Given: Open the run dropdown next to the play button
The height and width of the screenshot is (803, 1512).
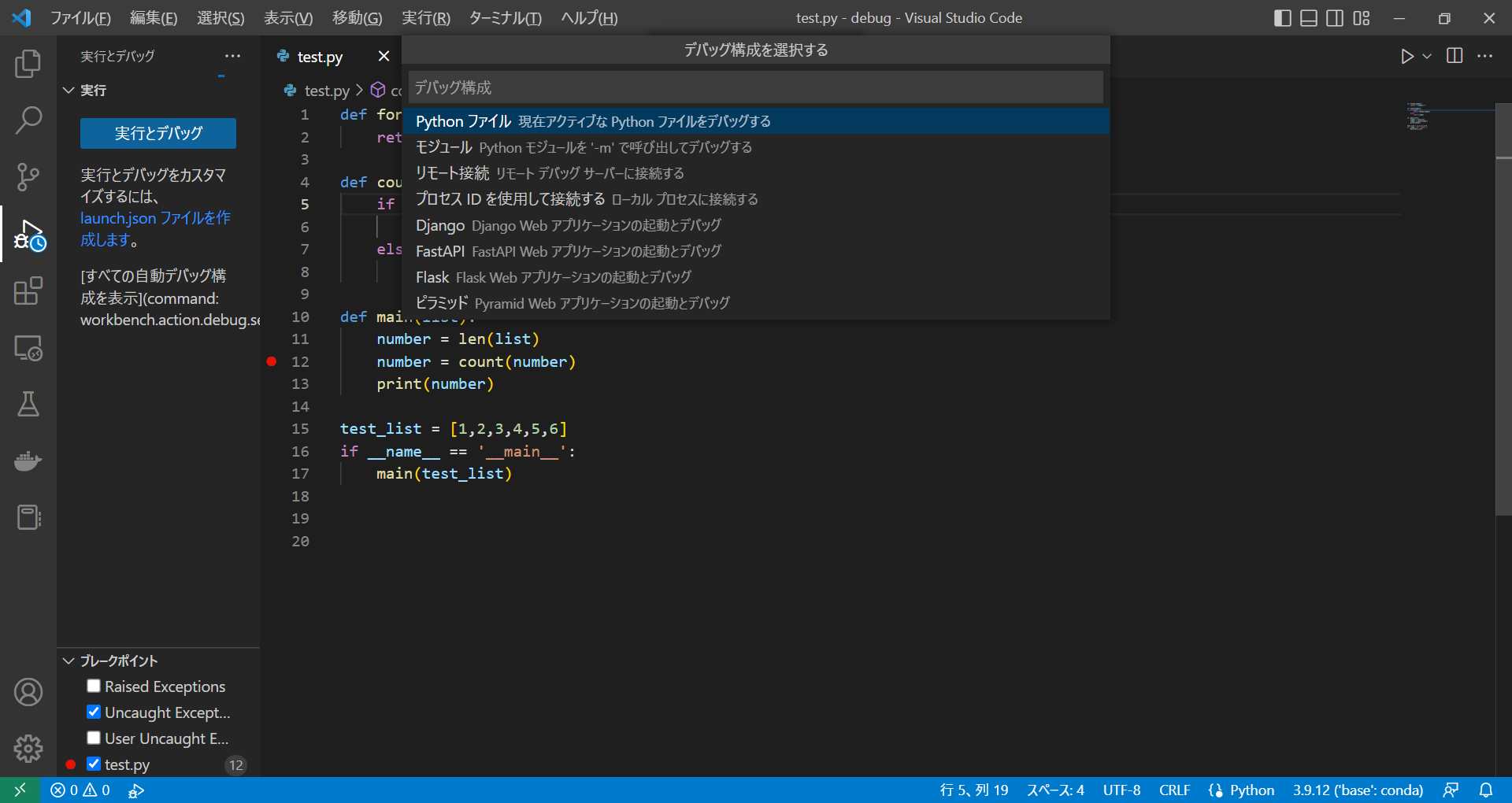Looking at the screenshot, I should [x=1427, y=56].
